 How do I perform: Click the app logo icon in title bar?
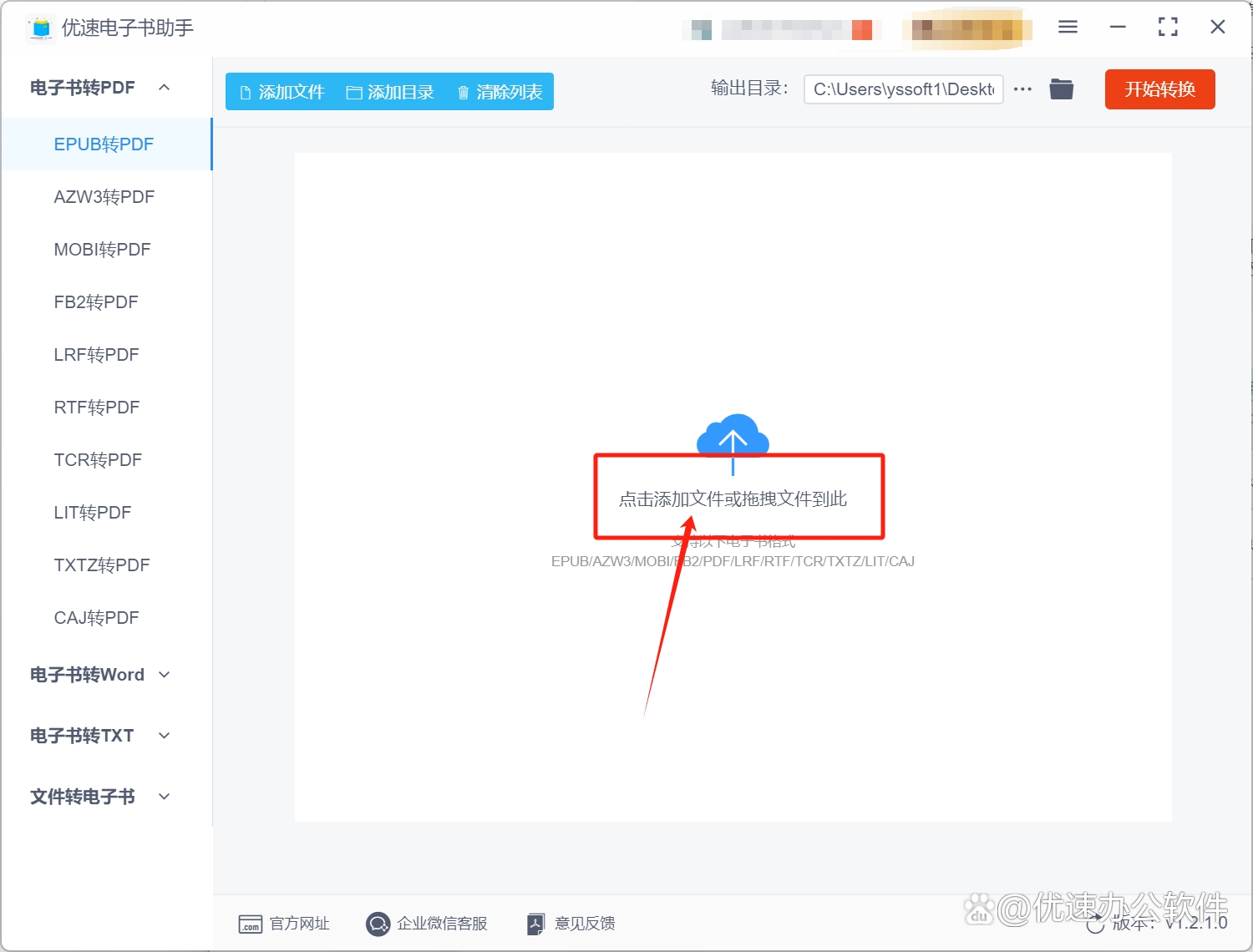point(40,28)
